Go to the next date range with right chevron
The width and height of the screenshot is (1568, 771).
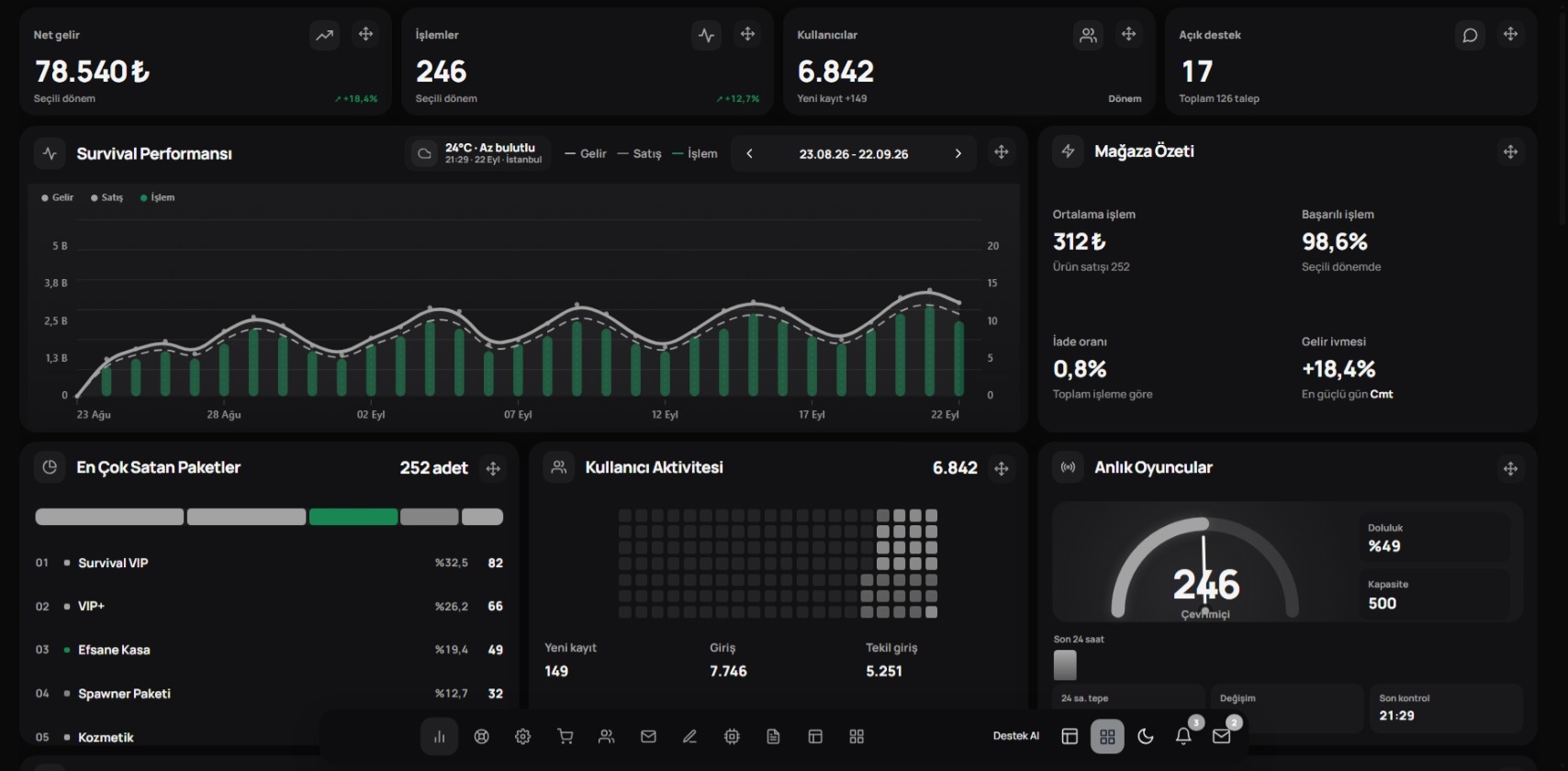(x=958, y=153)
